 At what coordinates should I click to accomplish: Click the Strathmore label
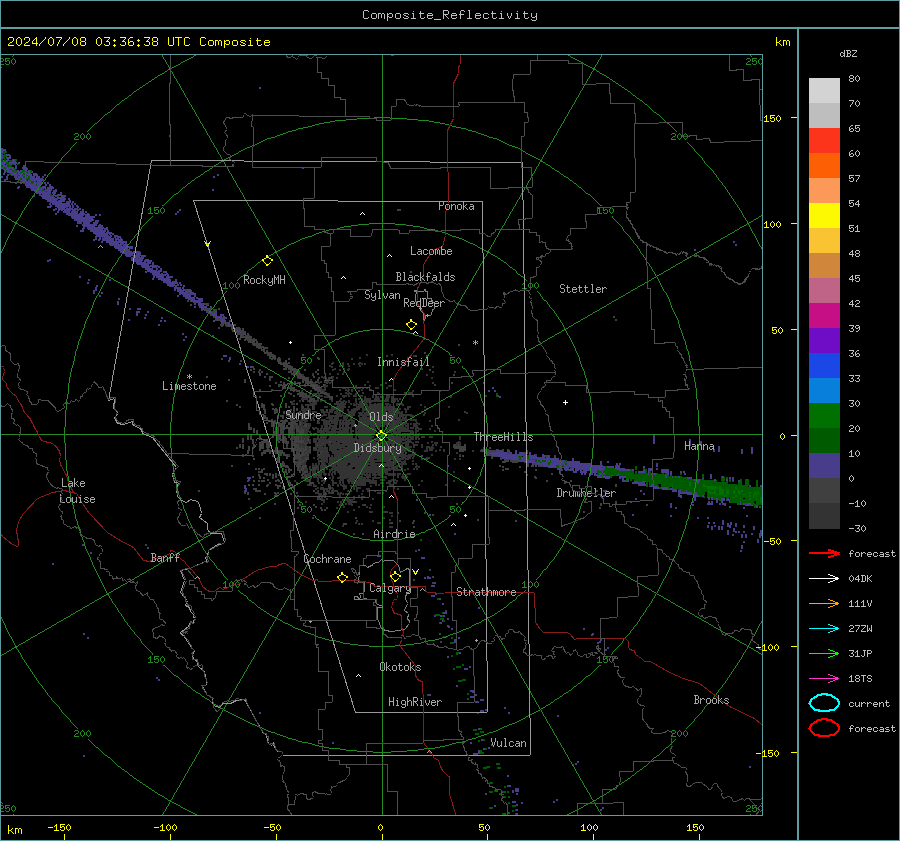coord(486,592)
